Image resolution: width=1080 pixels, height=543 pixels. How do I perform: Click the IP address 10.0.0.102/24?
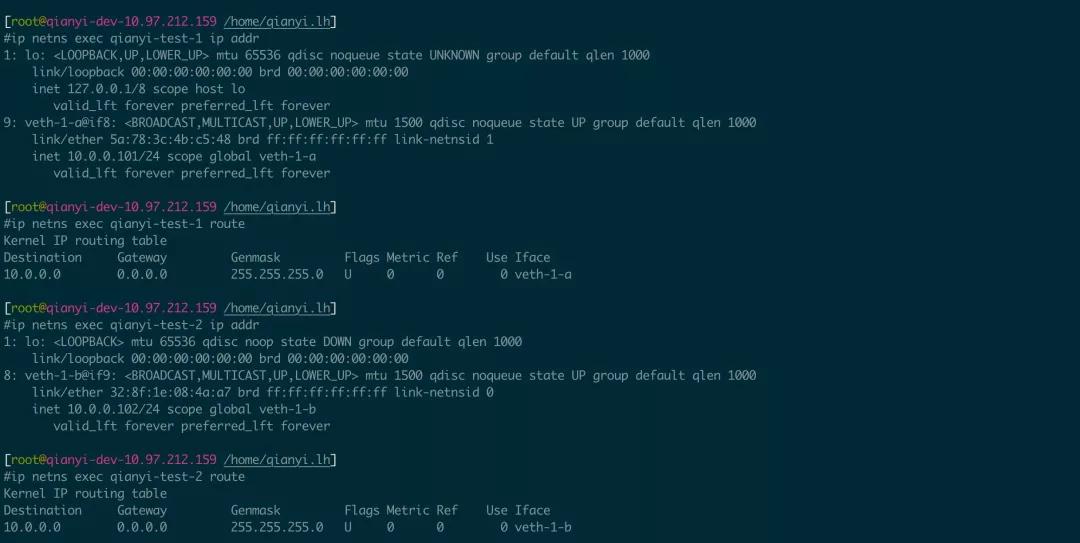[x=114, y=409]
